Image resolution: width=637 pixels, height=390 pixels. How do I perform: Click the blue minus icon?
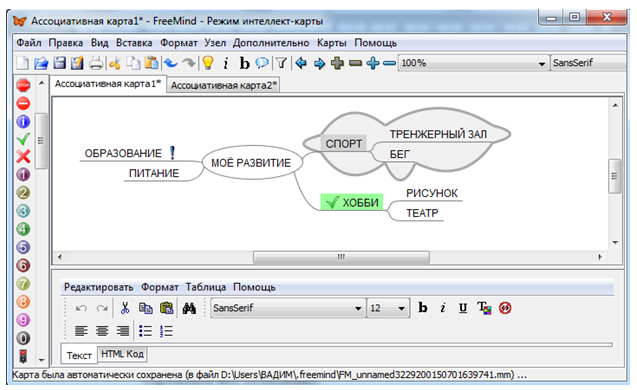(x=389, y=63)
